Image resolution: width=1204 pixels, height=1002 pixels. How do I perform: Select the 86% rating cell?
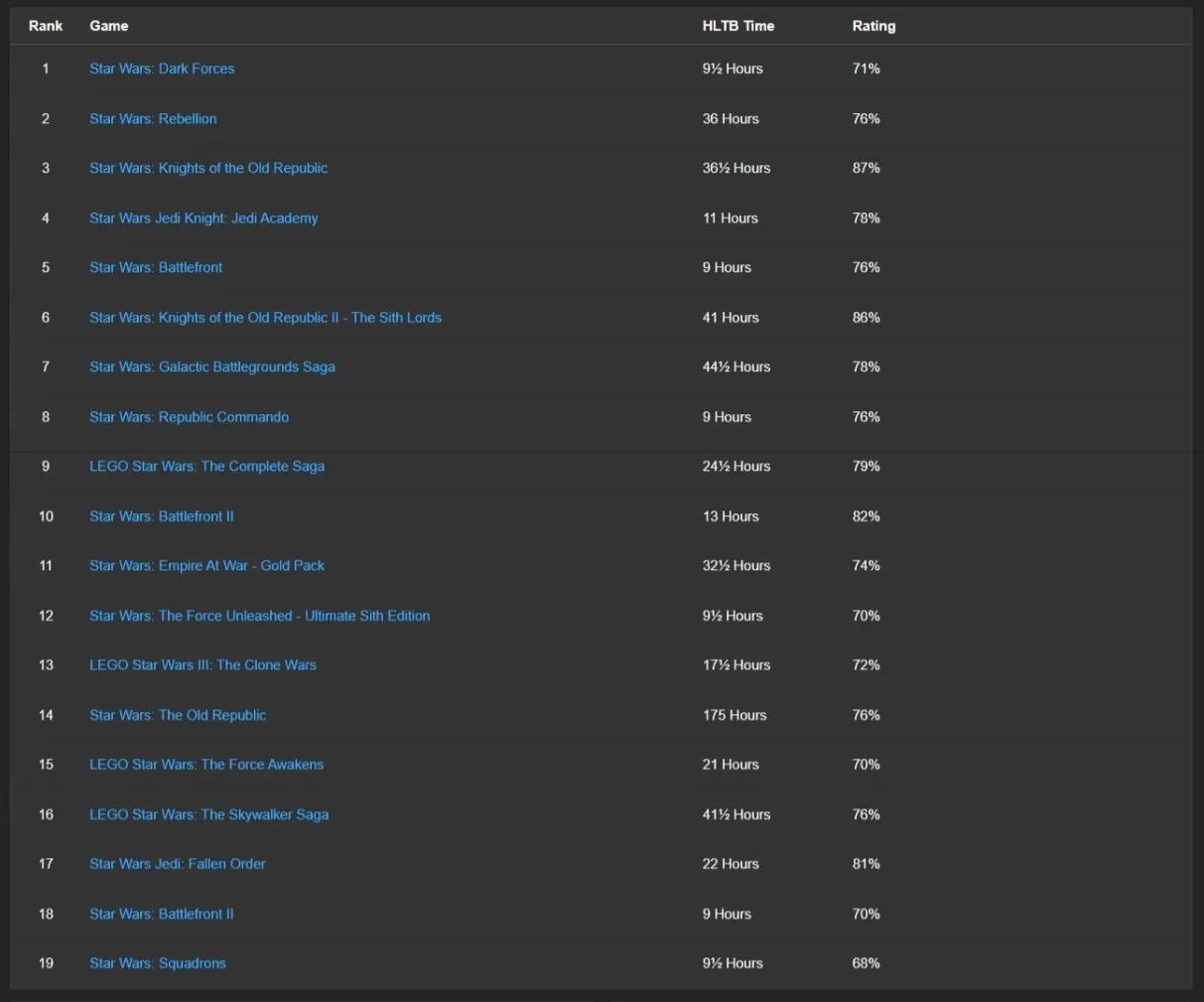(866, 317)
